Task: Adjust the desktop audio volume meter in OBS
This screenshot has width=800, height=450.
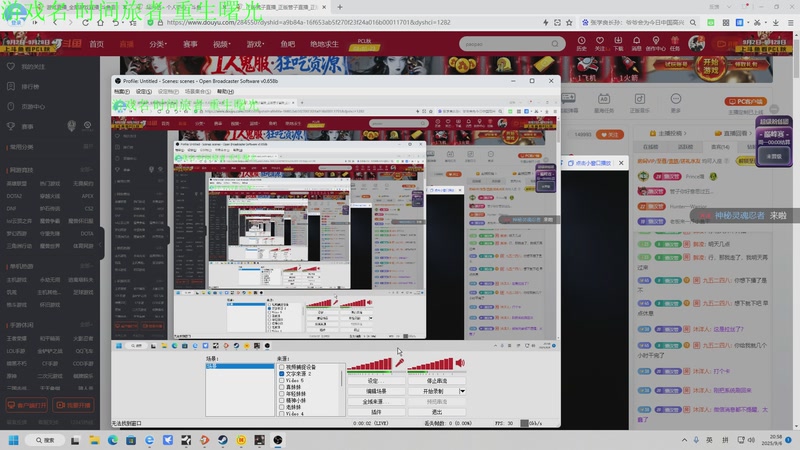Action: (x=430, y=364)
